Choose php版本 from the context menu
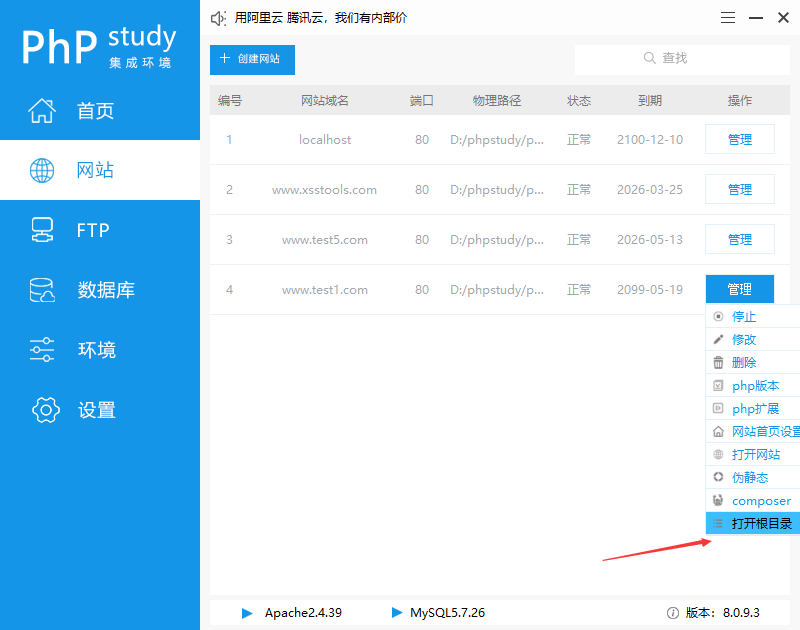 [757, 385]
